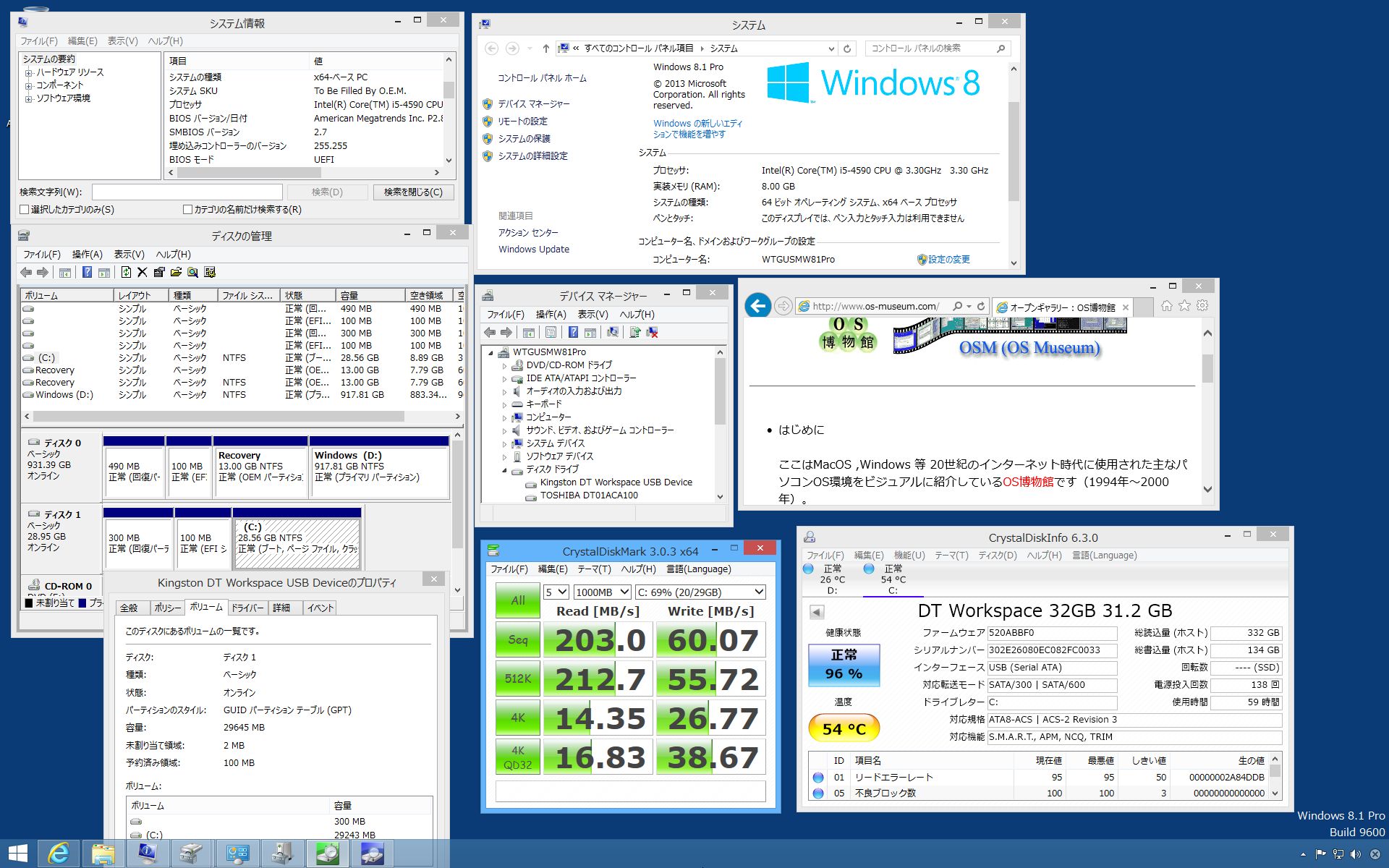
Task: Click the blue back arrow in Internet Explorer
Action: tap(757, 306)
